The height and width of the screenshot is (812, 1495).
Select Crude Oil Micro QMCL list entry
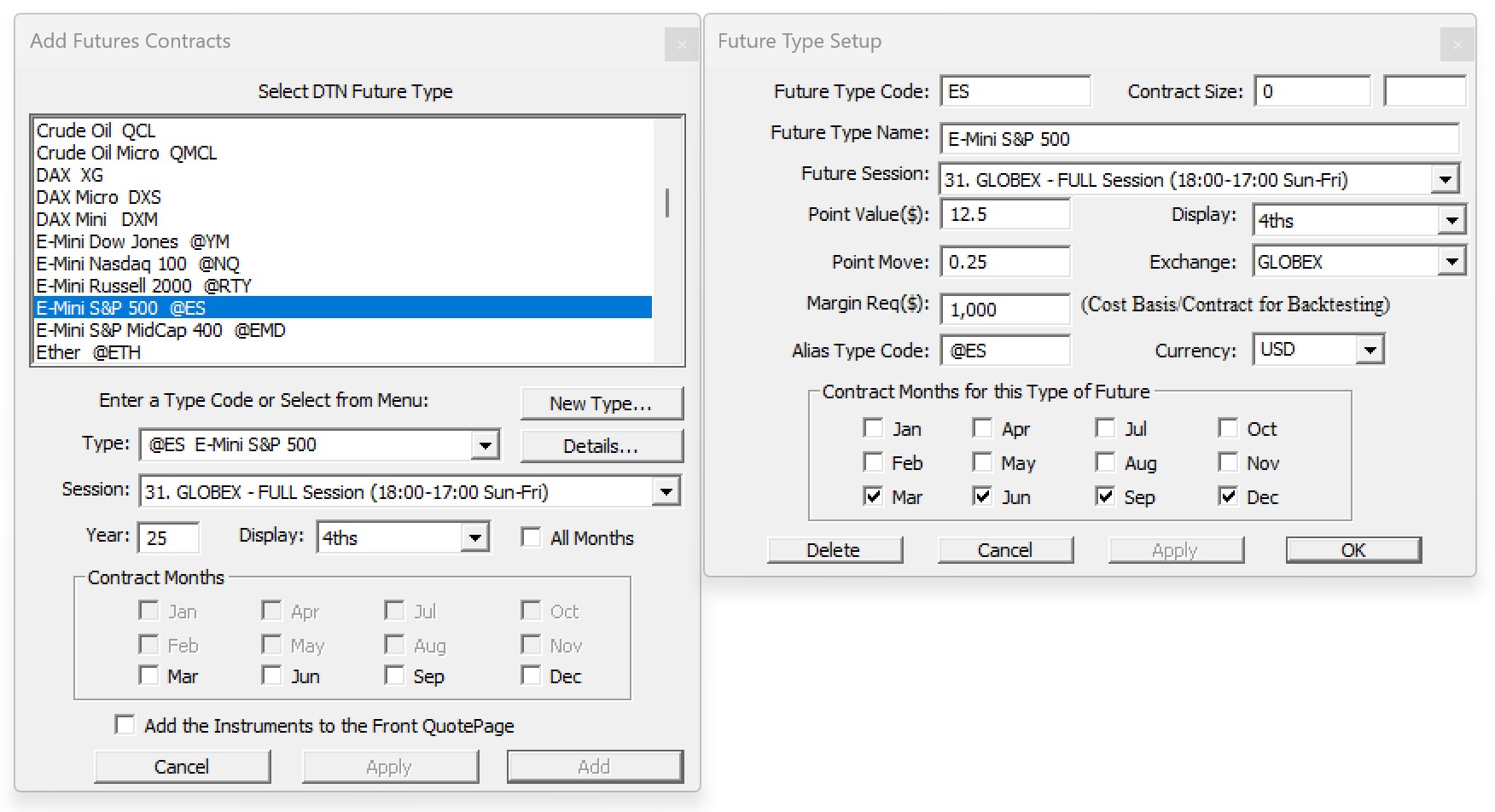(343, 153)
